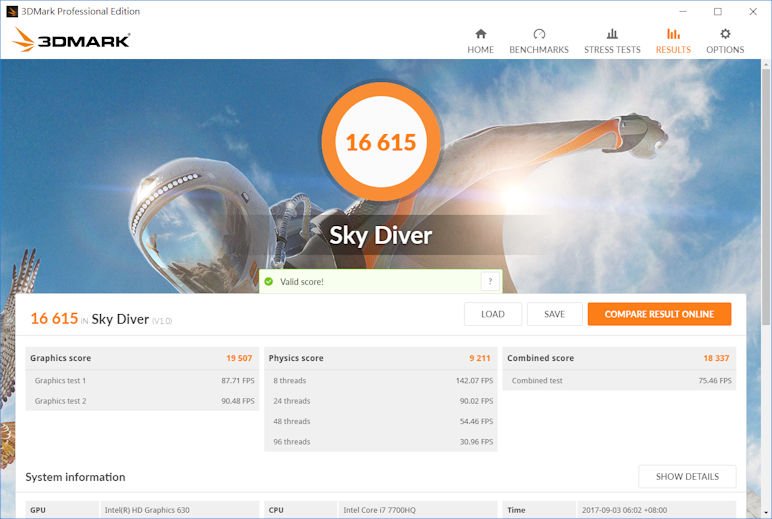The image size is (772, 519).
Task: Click the Combined test row label
Action: [537, 381]
